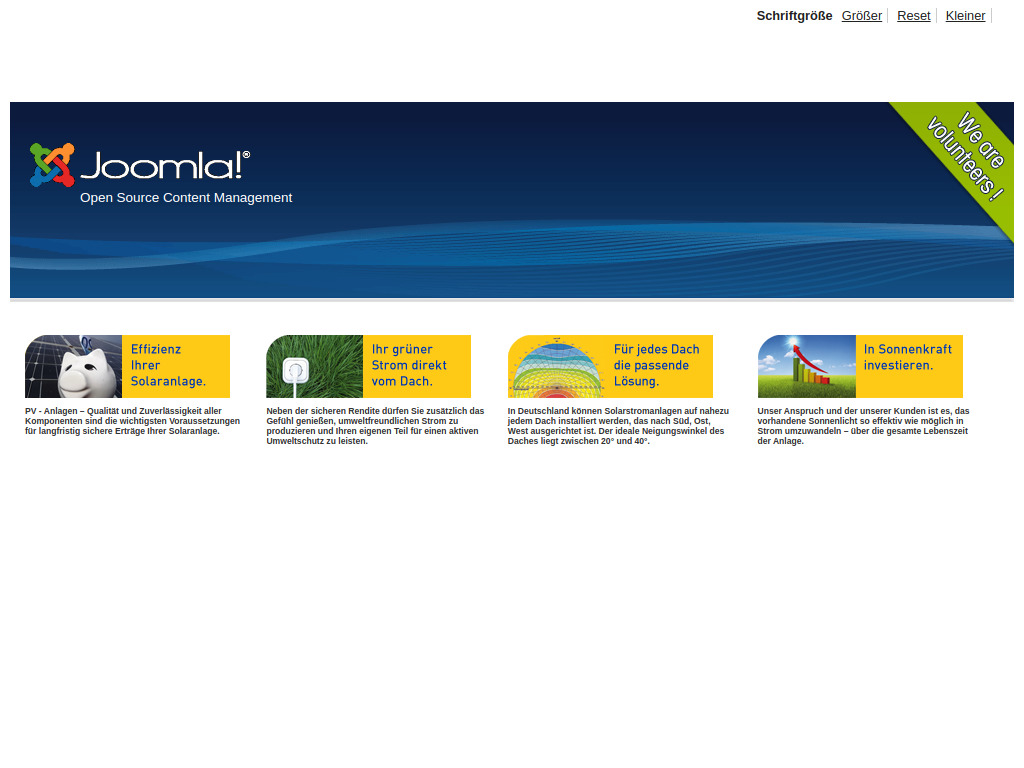This screenshot has width=1024, height=768.
Task: Open 'Effizienz Ihrer Solaranlage' yellow banner
Action: click(175, 366)
